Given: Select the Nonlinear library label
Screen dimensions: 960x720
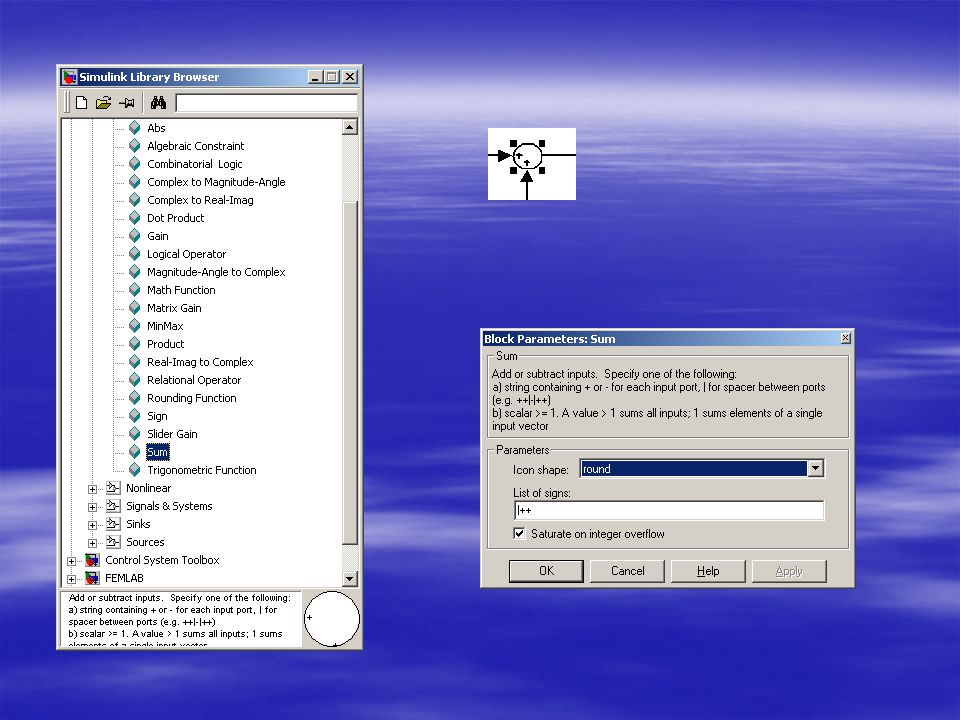Looking at the screenshot, I should (x=148, y=488).
